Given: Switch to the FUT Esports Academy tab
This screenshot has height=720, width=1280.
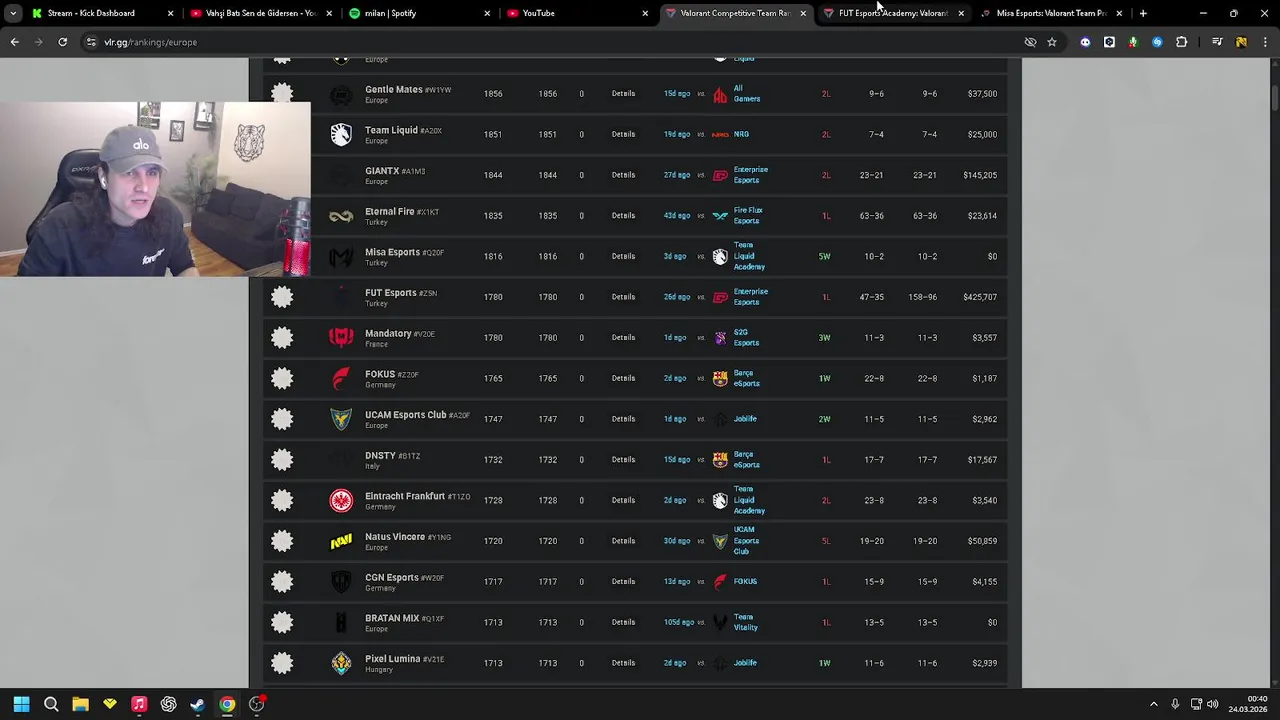Looking at the screenshot, I should coord(893,13).
